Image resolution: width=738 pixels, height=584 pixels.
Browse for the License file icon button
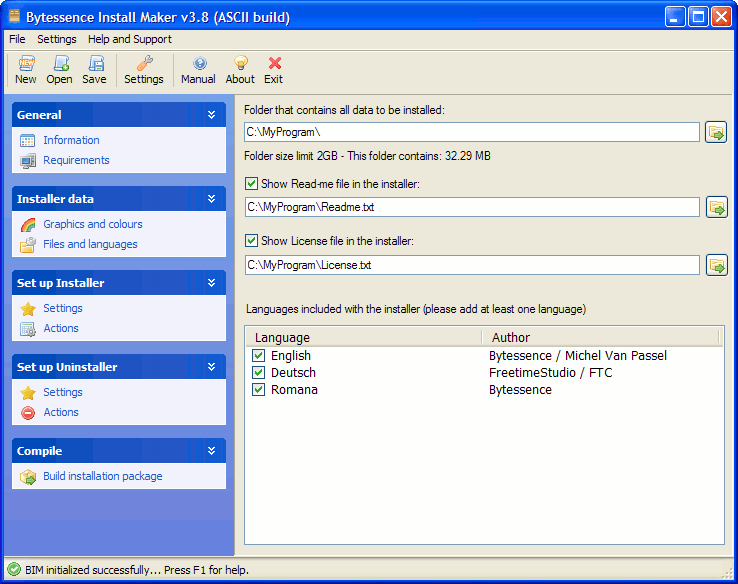(x=717, y=265)
